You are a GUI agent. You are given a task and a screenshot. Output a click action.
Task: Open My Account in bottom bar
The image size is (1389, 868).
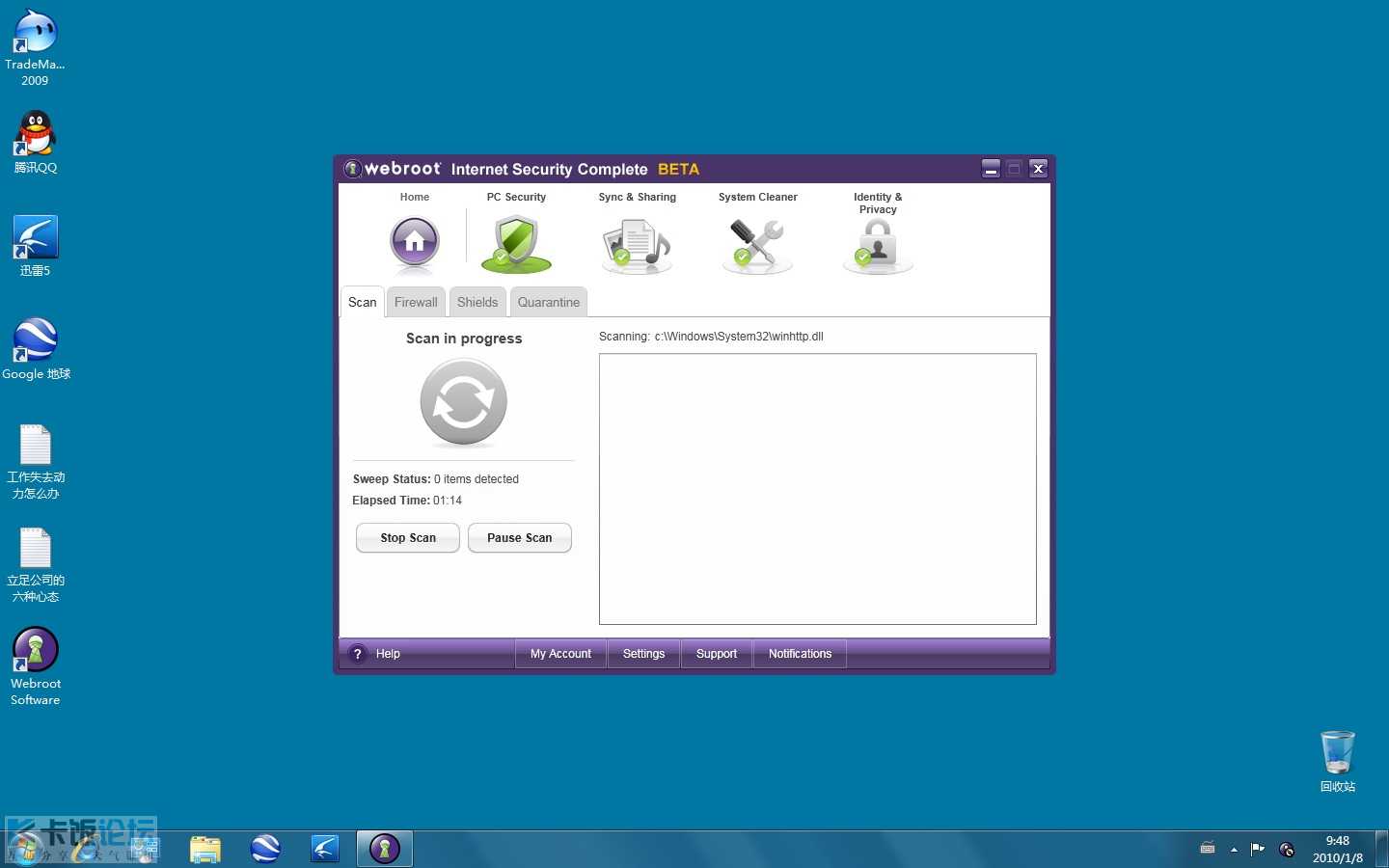[x=560, y=654]
